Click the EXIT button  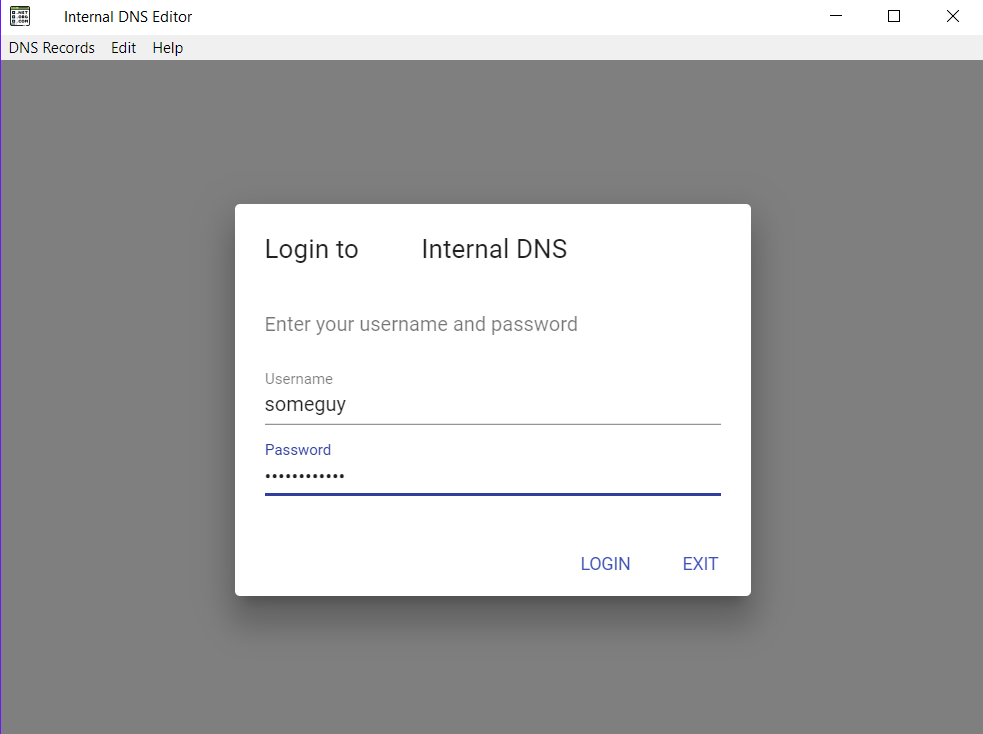(700, 564)
